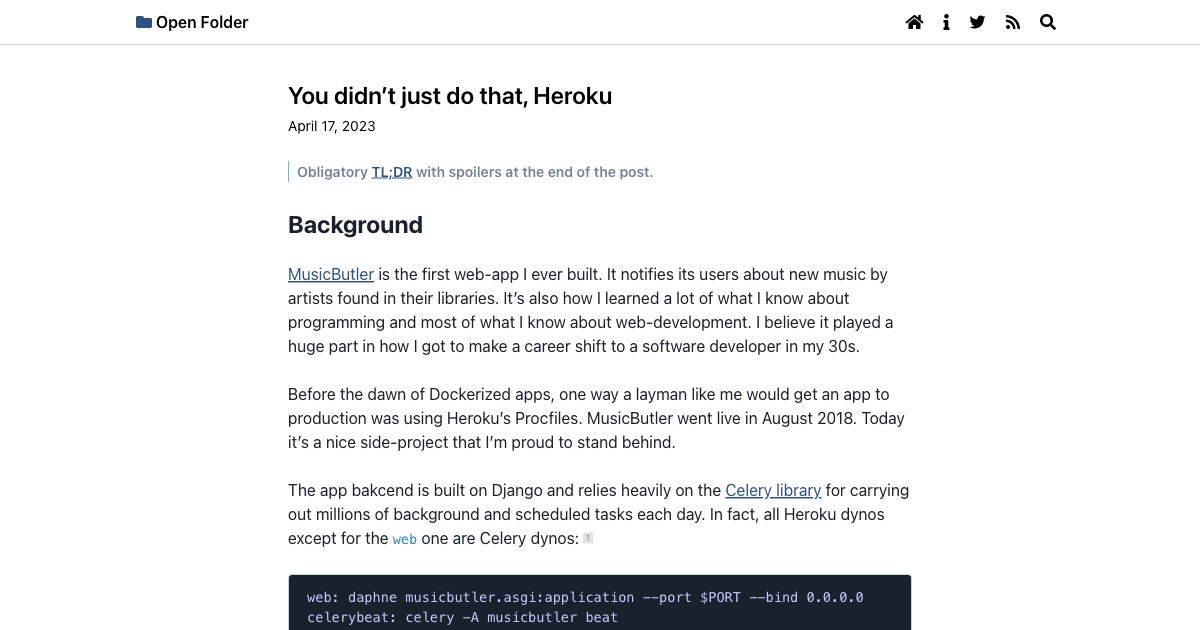Visit the Celery library link
The height and width of the screenshot is (630, 1200).
(773, 490)
